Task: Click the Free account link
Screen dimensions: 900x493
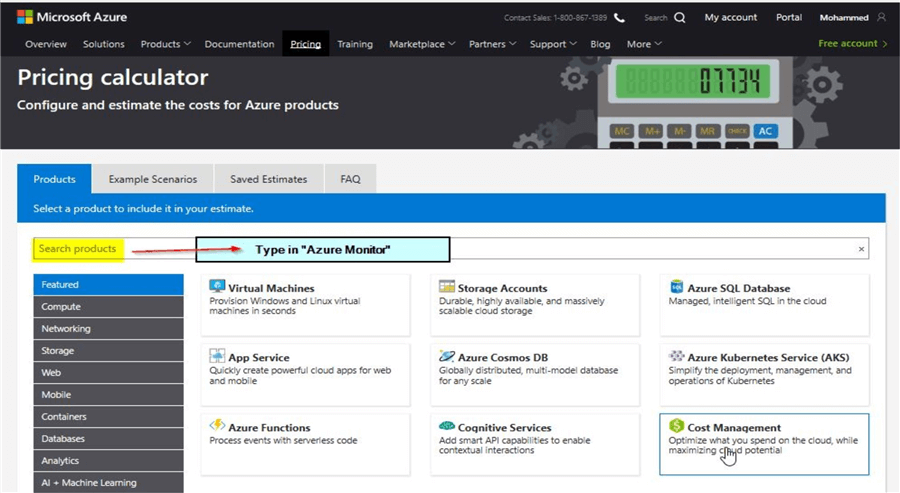Action: point(852,44)
